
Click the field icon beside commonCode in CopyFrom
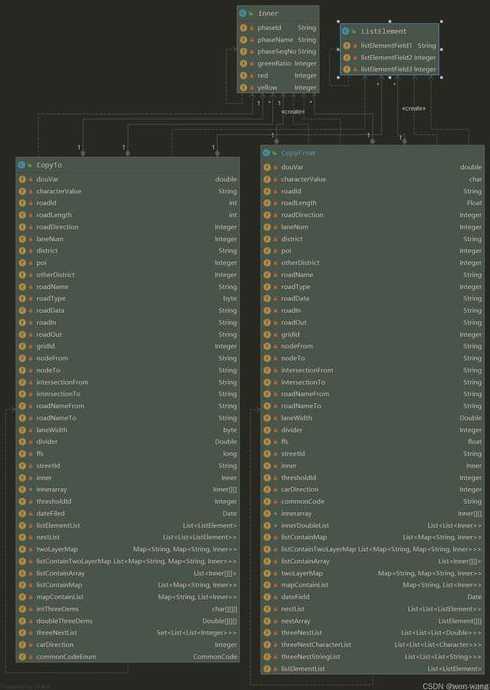[x=267, y=501]
